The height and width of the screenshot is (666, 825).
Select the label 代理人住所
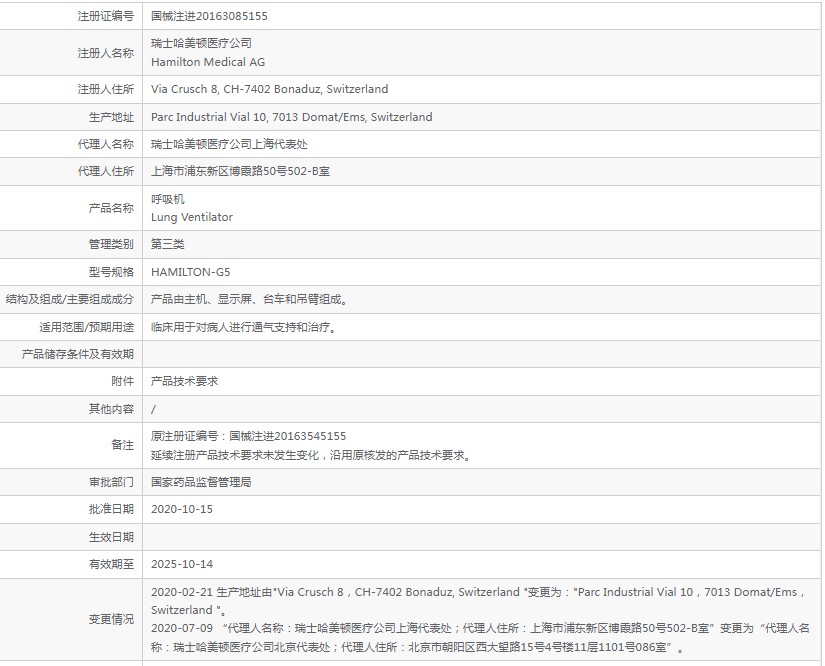pos(106,171)
